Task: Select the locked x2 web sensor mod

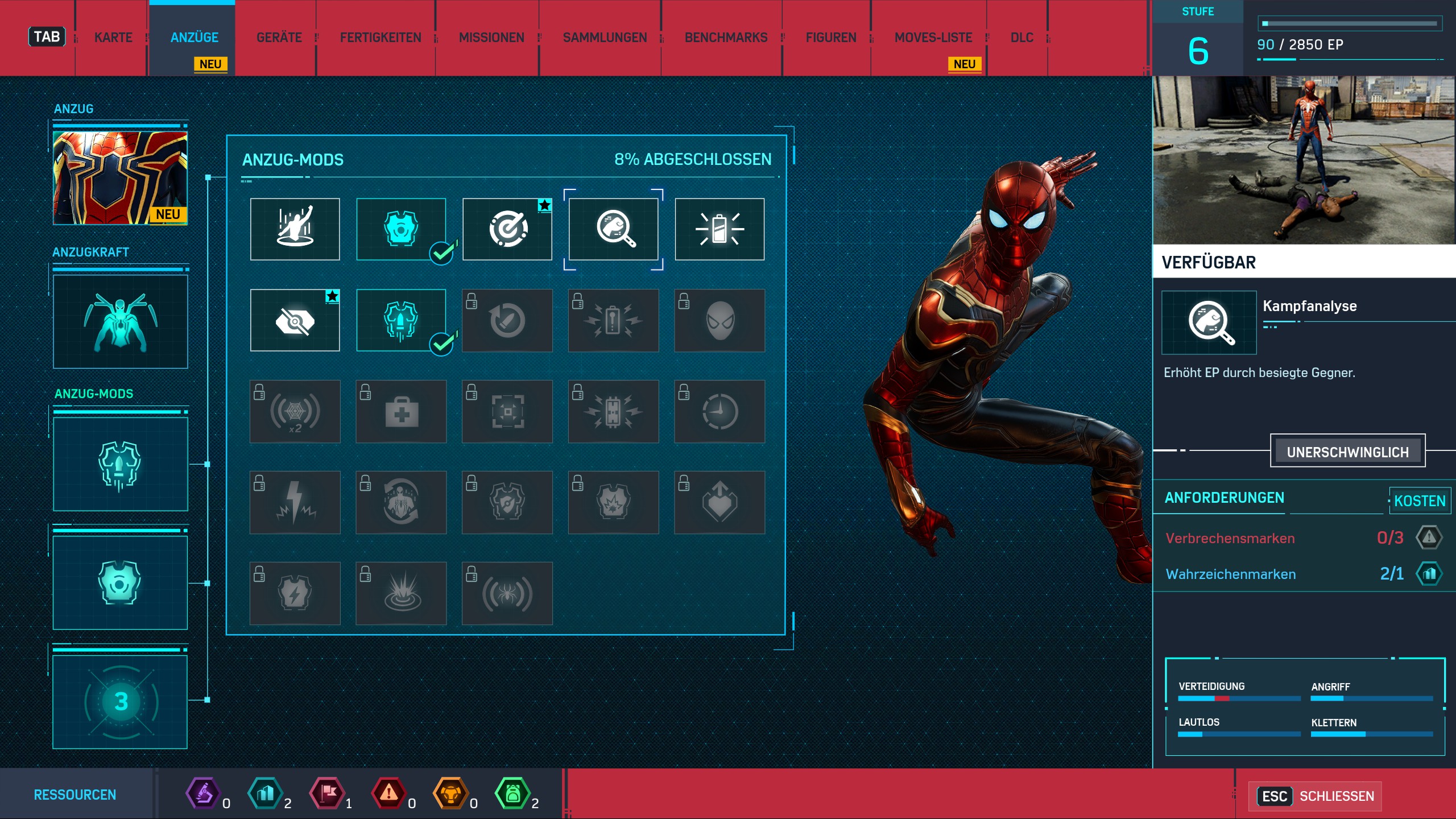Action: (x=295, y=411)
